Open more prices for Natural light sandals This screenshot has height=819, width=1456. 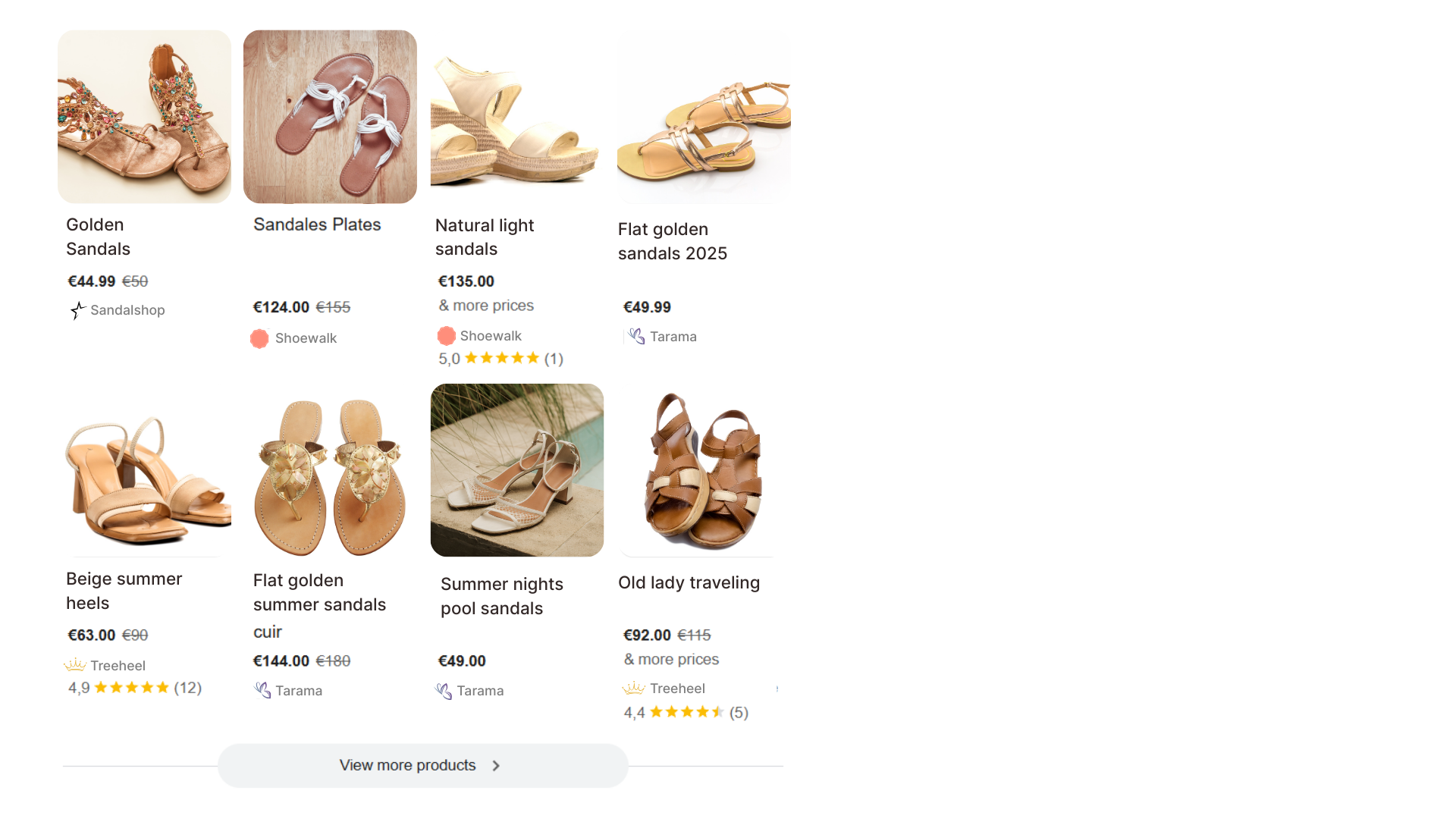[x=485, y=306]
